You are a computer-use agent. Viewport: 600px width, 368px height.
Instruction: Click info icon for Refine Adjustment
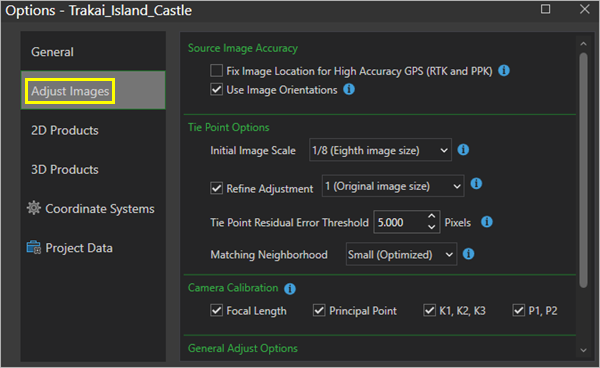(x=476, y=184)
